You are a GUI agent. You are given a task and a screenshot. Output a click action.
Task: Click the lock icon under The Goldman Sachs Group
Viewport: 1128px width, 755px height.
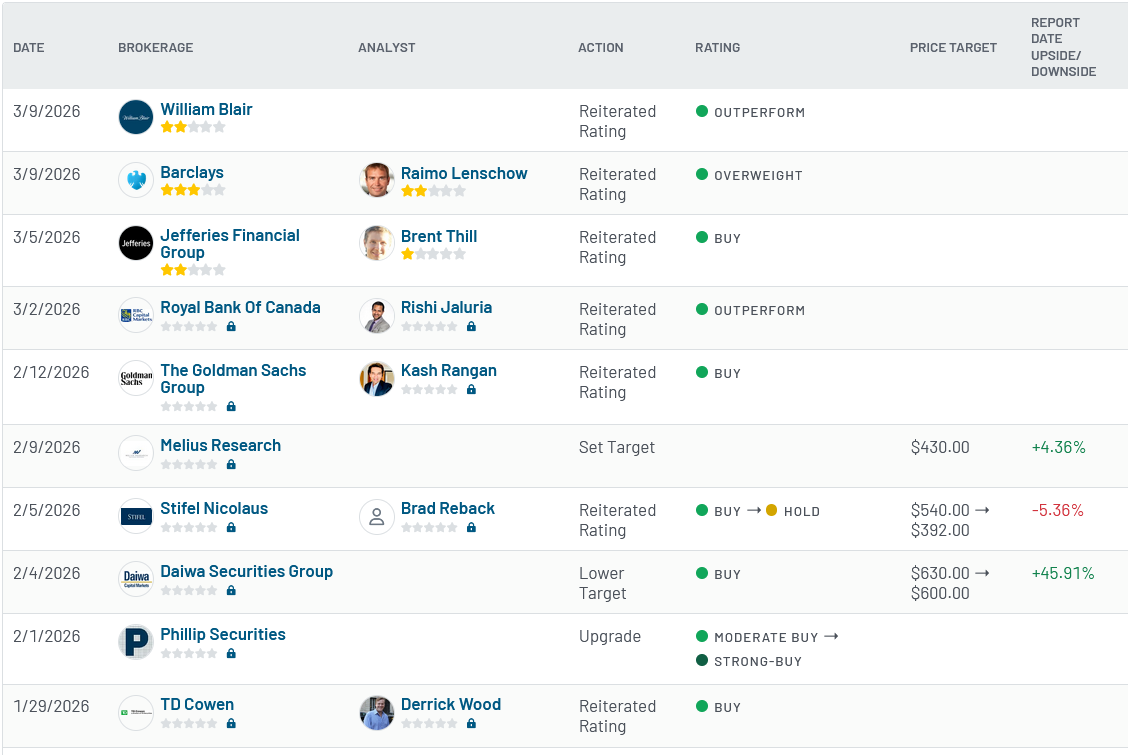click(x=231, y=406)
